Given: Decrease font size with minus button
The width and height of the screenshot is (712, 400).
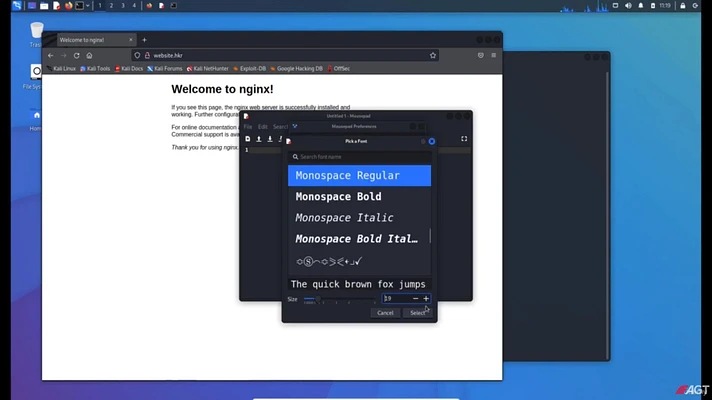Looking at the screenshot, I should point(415,298).
